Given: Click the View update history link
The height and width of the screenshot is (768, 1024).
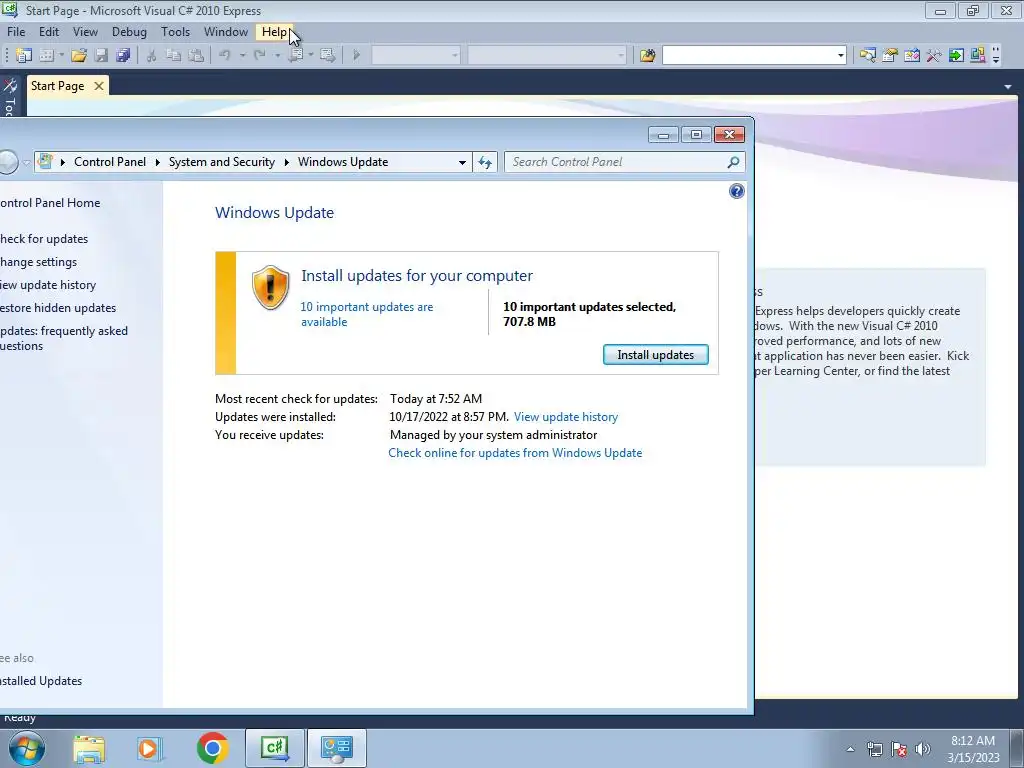Looking at the screenshot, I should 566,417.
